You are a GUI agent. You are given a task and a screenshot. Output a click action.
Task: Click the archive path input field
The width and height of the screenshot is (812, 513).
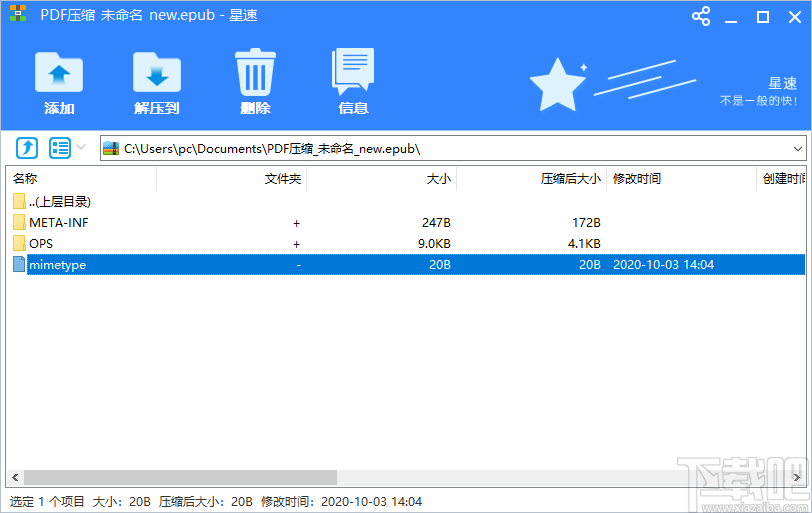(x=453, y=149)
